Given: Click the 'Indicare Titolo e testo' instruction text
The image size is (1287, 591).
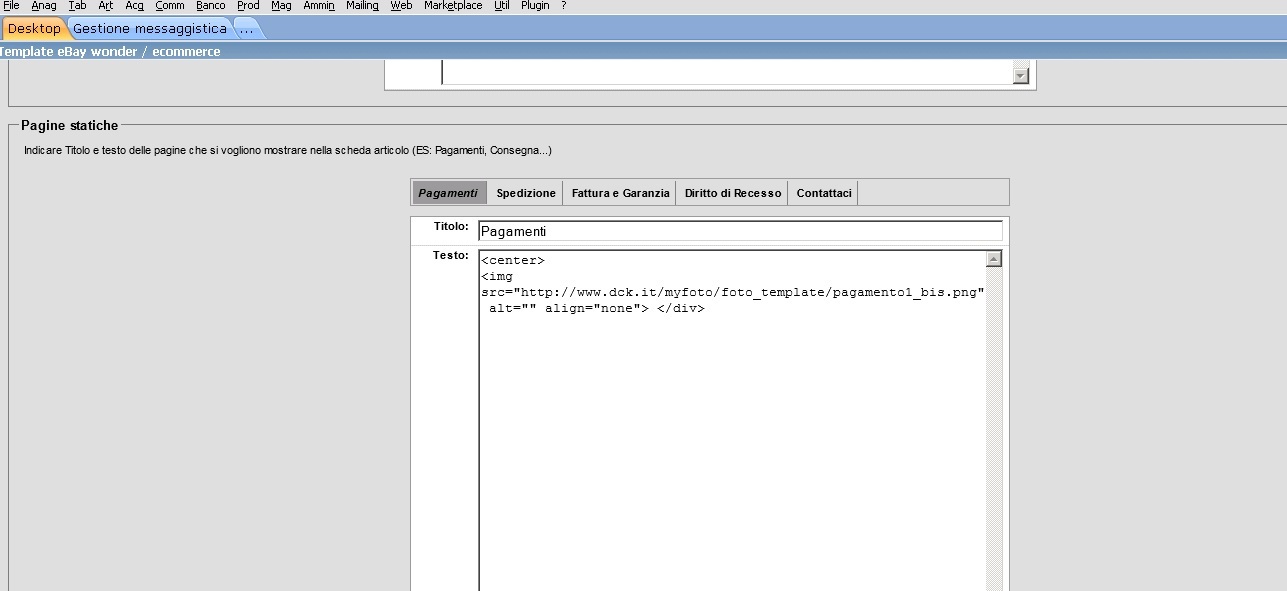Looking at the screenshot, I should coord(288,150).
